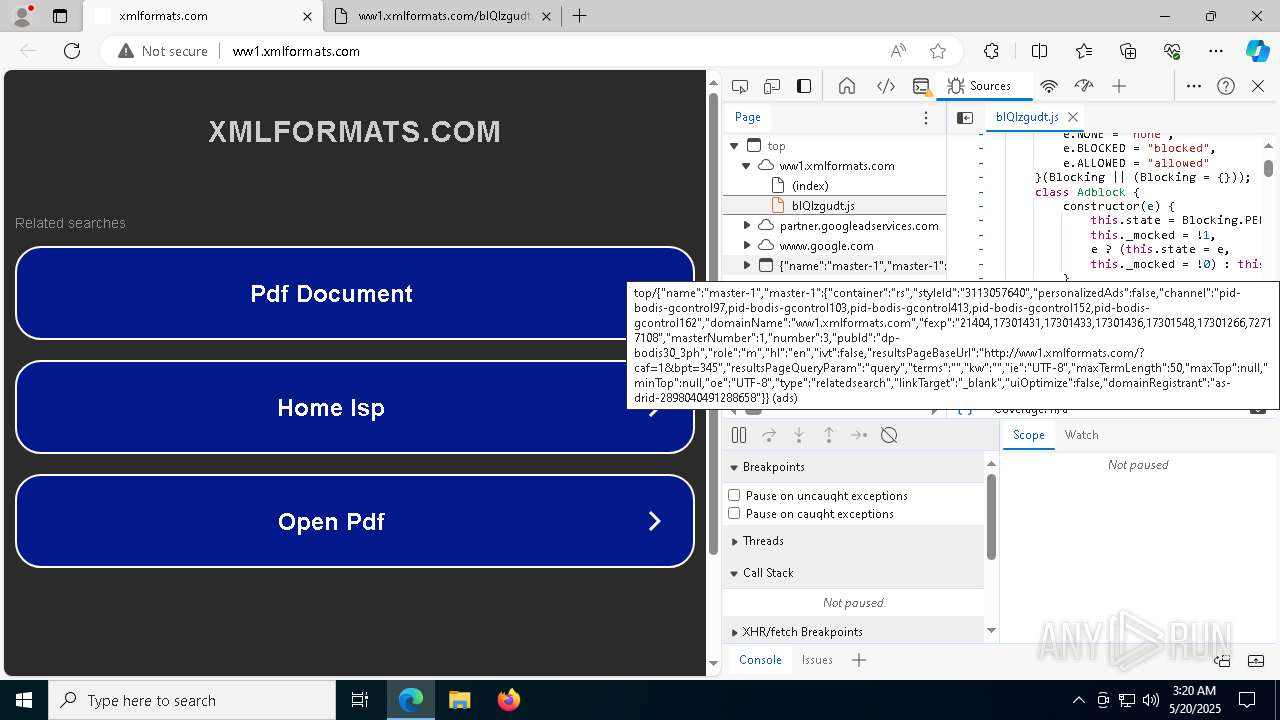1280x720 pixels.
Task: Open the Performance panel gauge icon
Action: point(1084,86)
